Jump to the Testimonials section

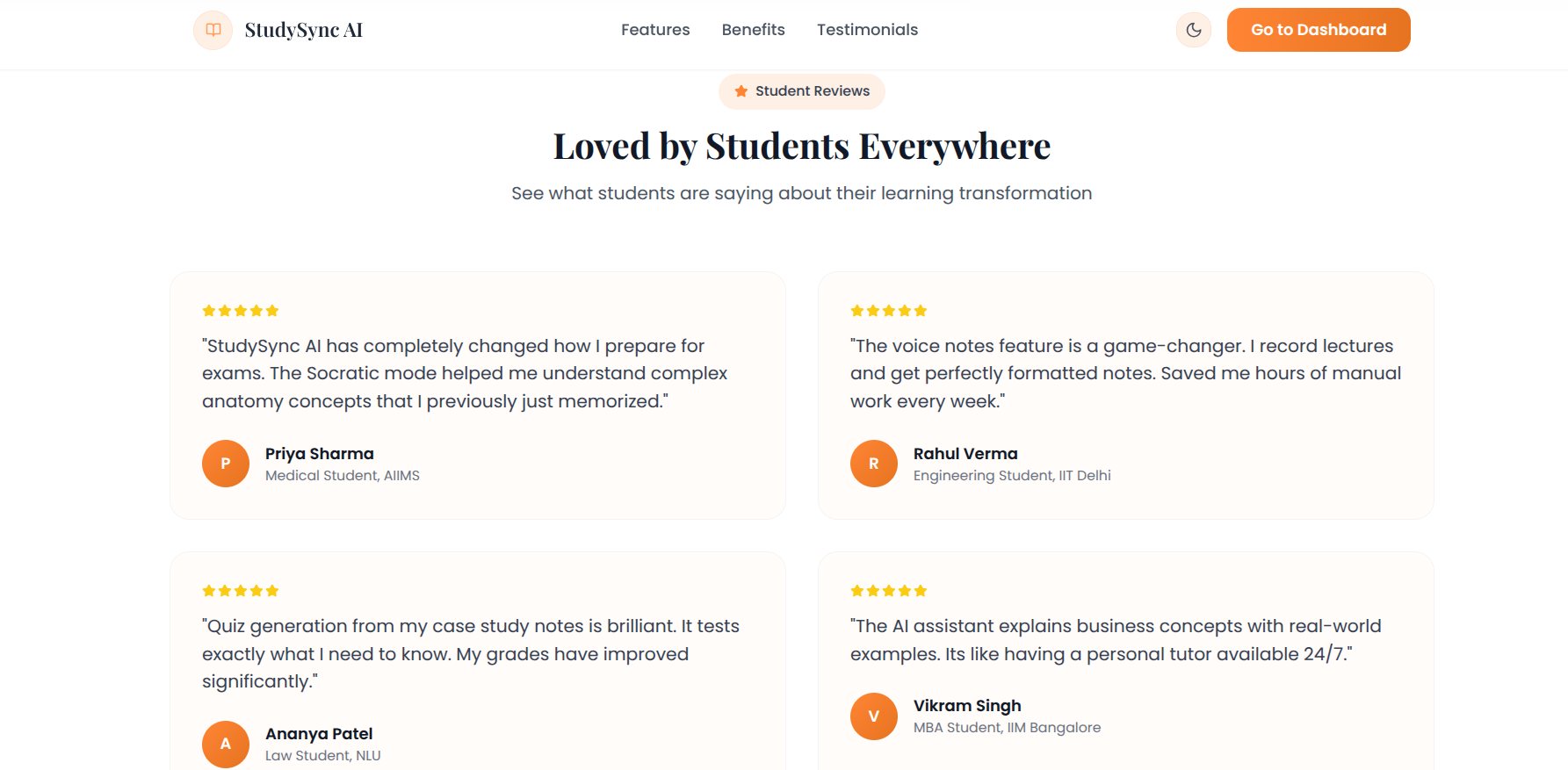tap(867, 30)
